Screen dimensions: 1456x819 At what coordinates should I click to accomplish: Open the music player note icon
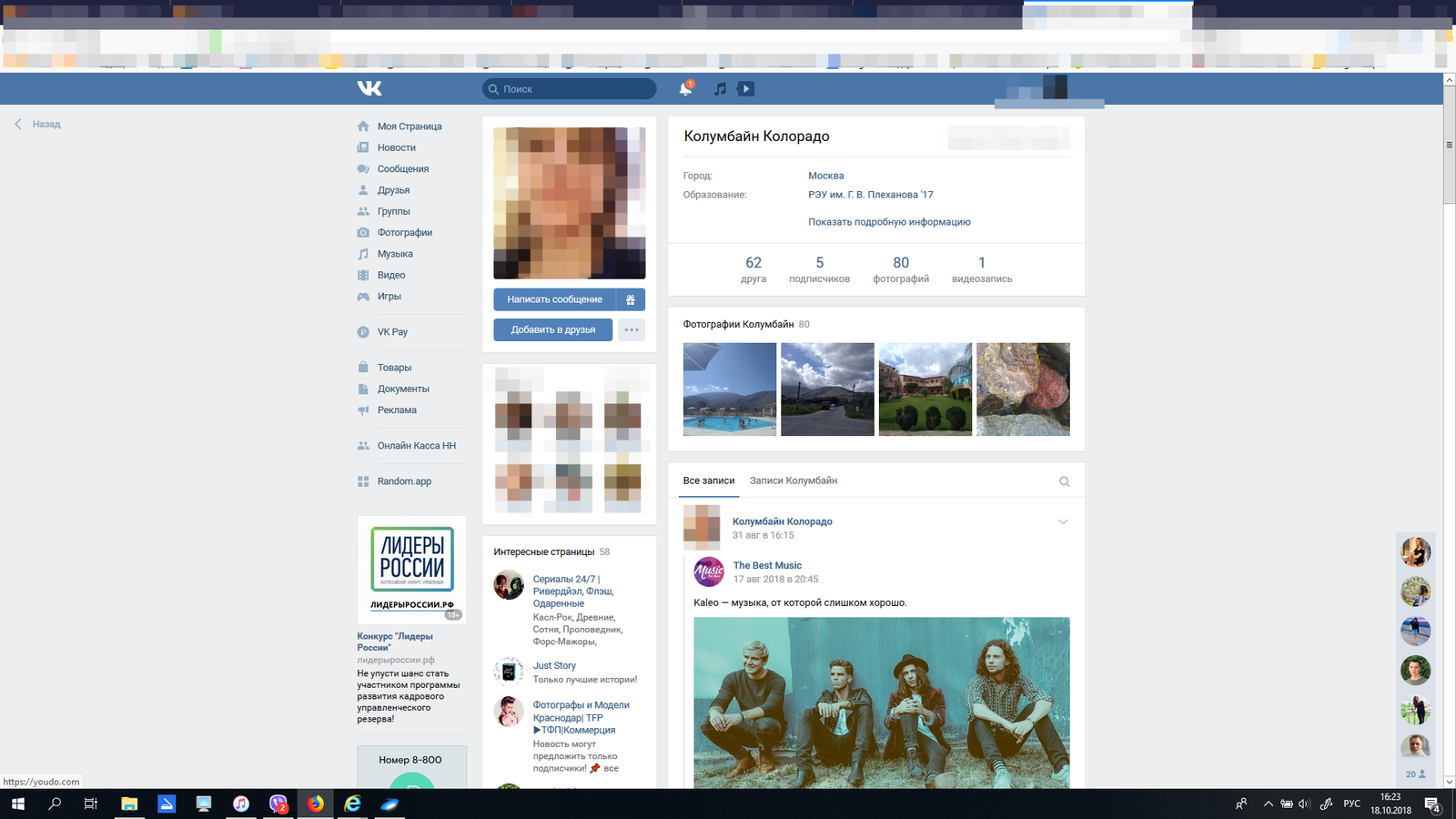coord(720,88)
